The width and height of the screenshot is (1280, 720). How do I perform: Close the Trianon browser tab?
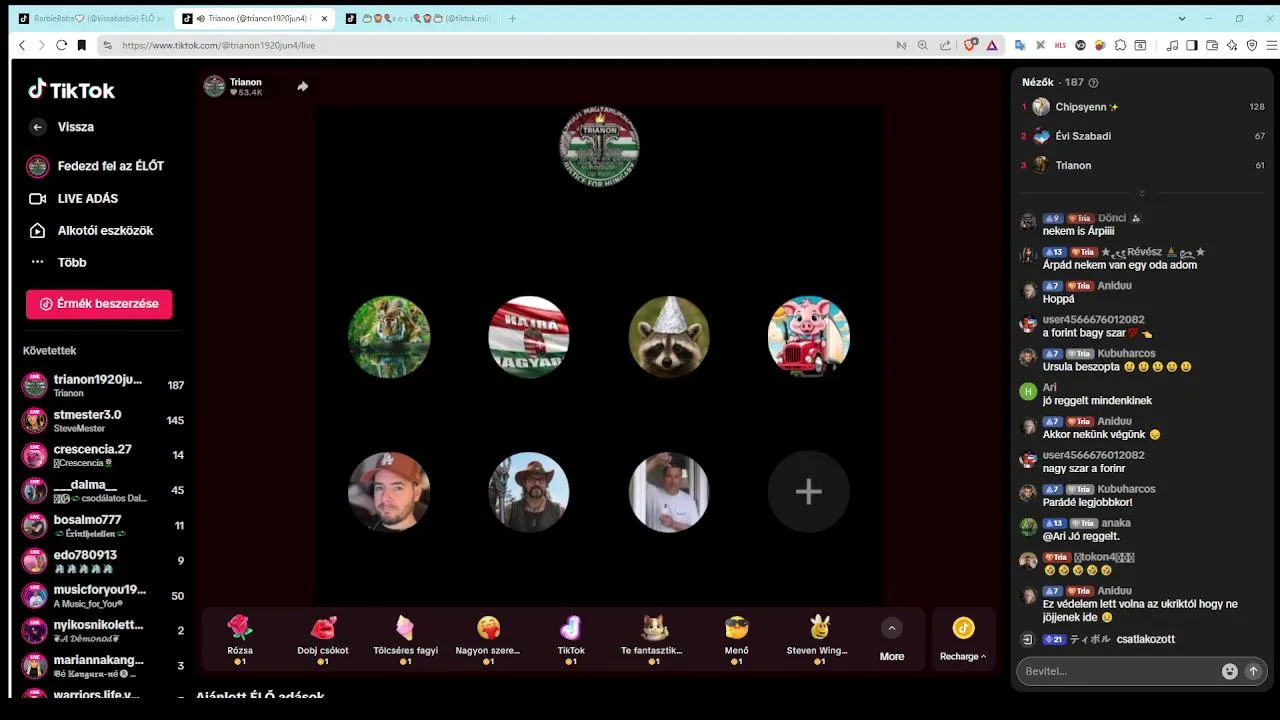point(324,18)
